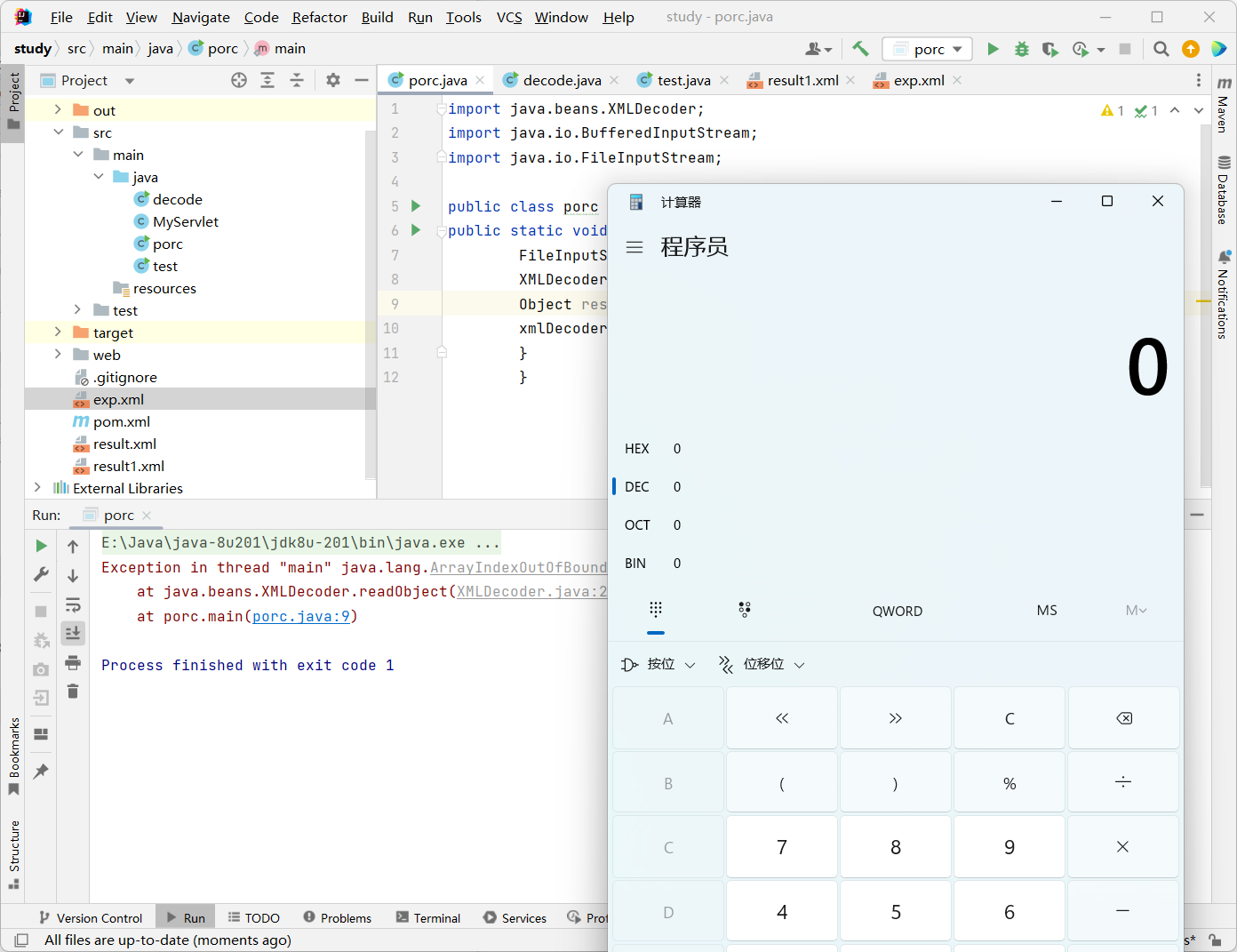Collapse the src folder
Screen dimensions: 1237x952
(x=58, y=132)
